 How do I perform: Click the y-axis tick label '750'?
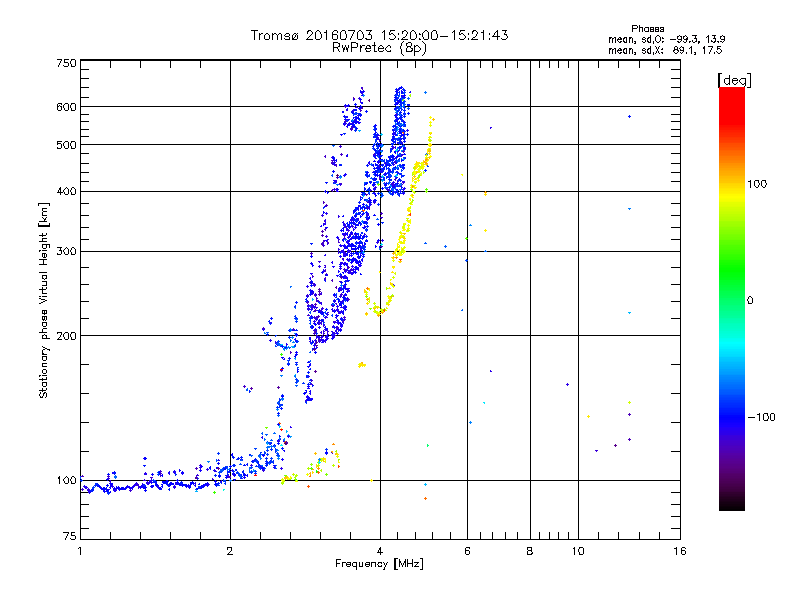[x=66, y=63]
